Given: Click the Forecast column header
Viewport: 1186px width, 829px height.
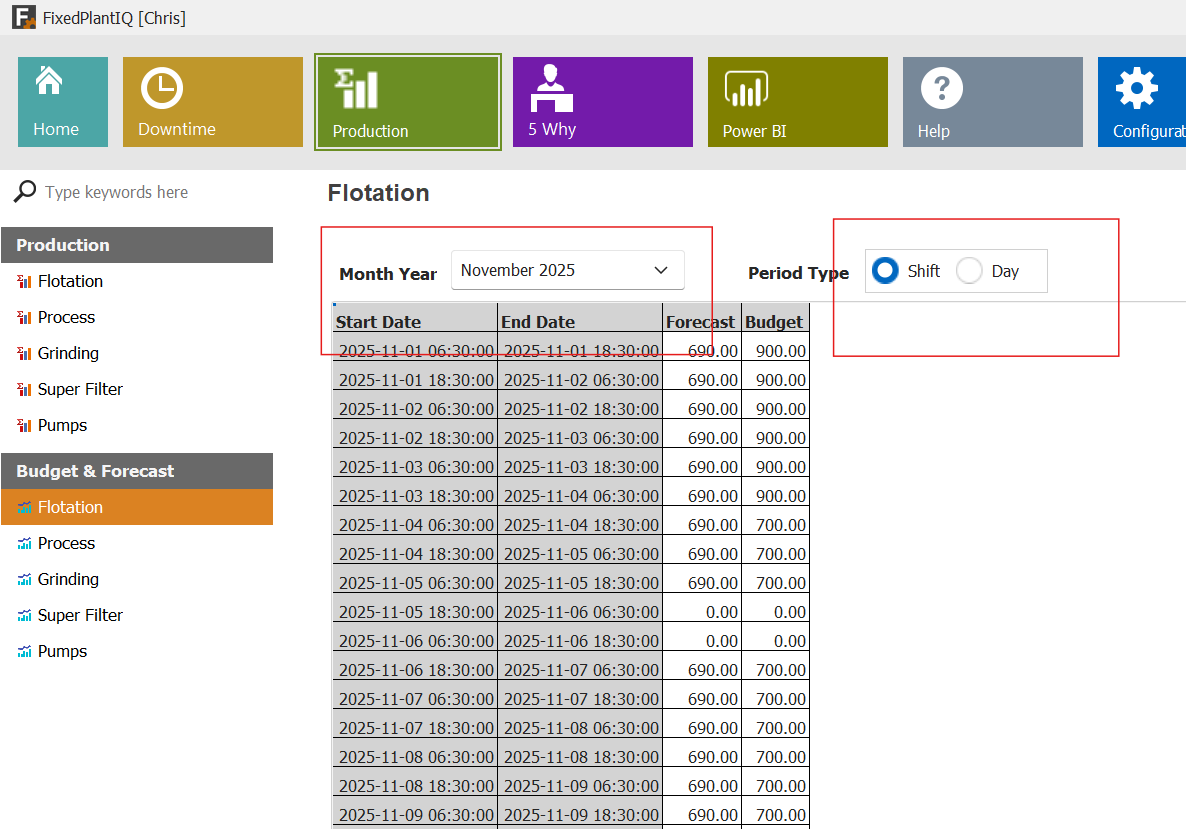Looking at the screenshot, I should (700, 321).
